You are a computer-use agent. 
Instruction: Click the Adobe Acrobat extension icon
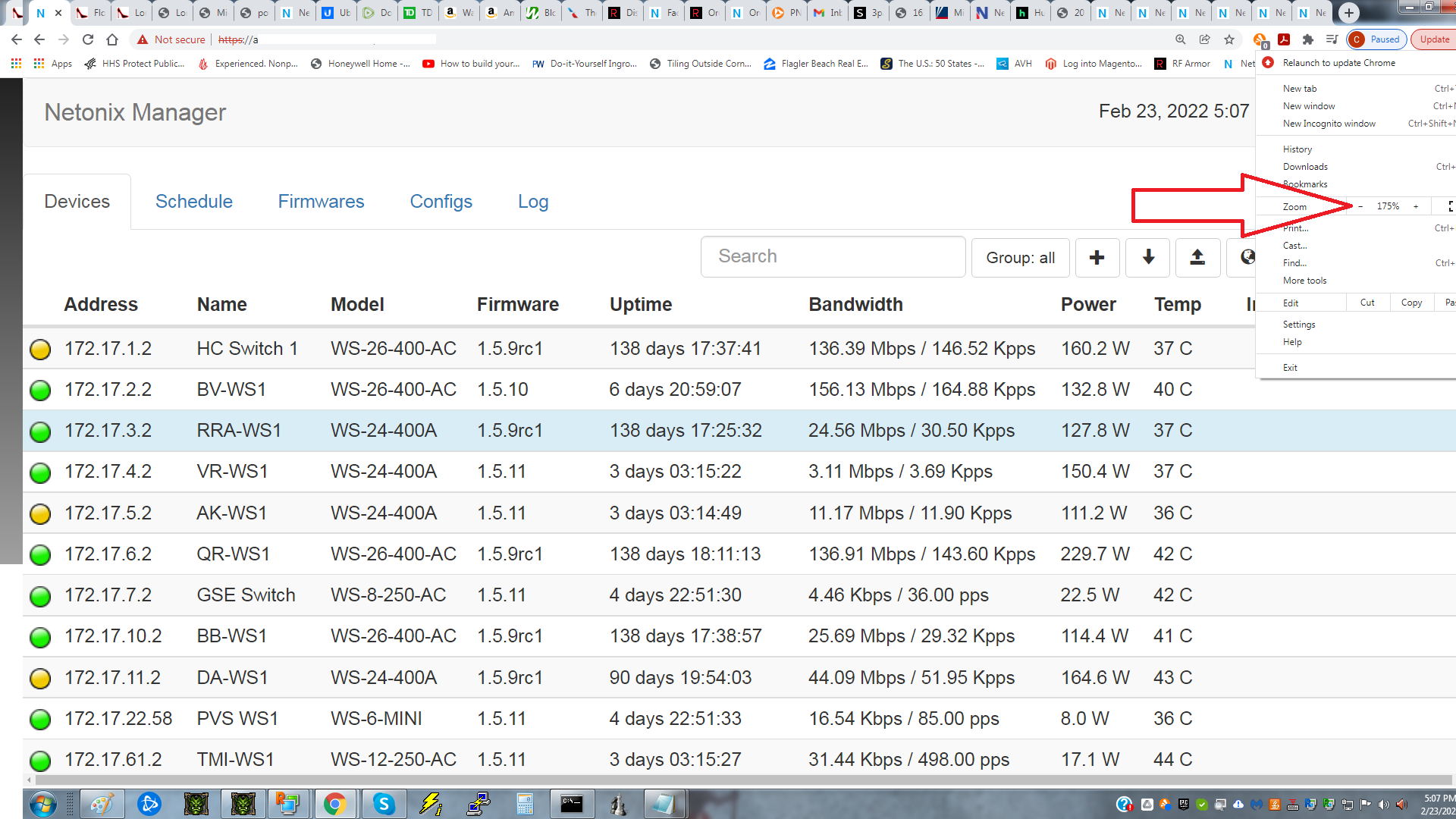point(1284,39)
